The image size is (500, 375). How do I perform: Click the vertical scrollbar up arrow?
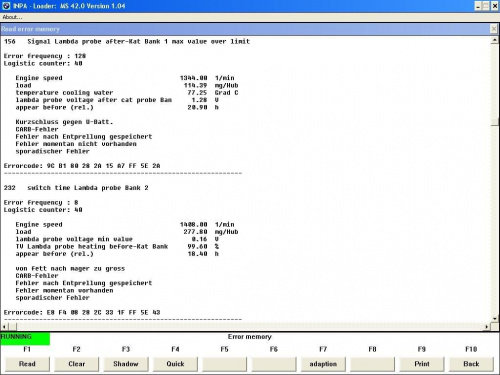tap(495, 41)
